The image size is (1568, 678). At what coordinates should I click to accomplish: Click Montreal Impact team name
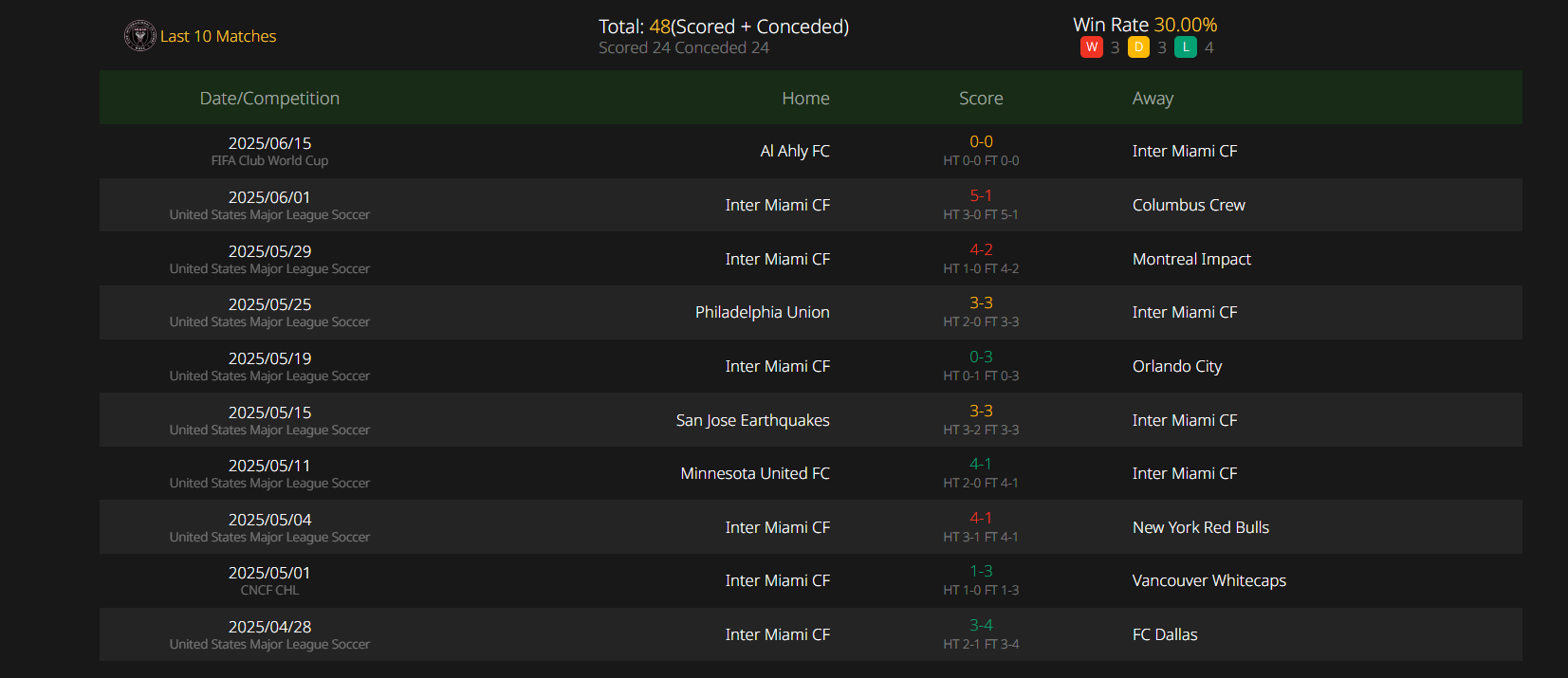tap(1191, 259)
